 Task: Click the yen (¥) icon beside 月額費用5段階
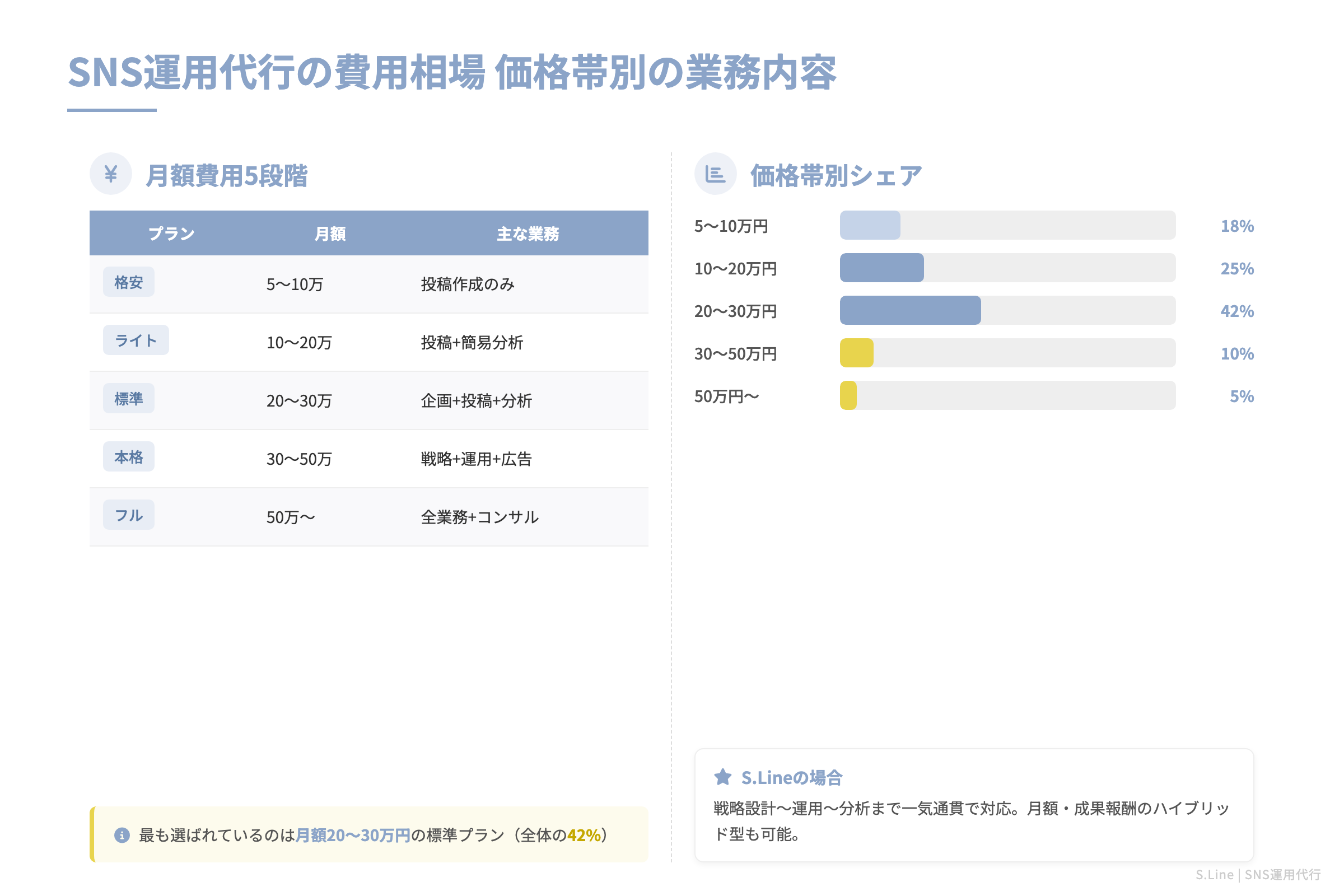click(110, 173)
